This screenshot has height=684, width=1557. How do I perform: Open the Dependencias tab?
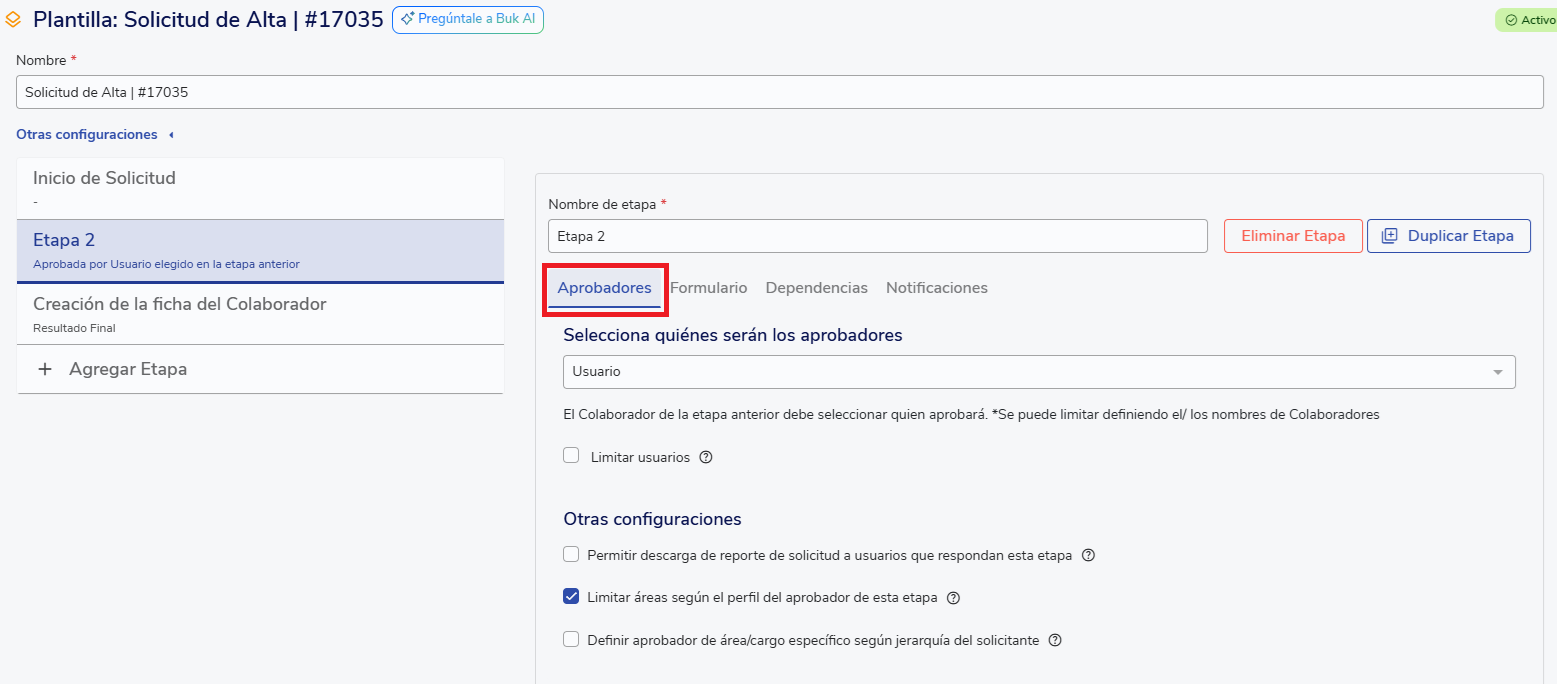(x=816, y=288)
